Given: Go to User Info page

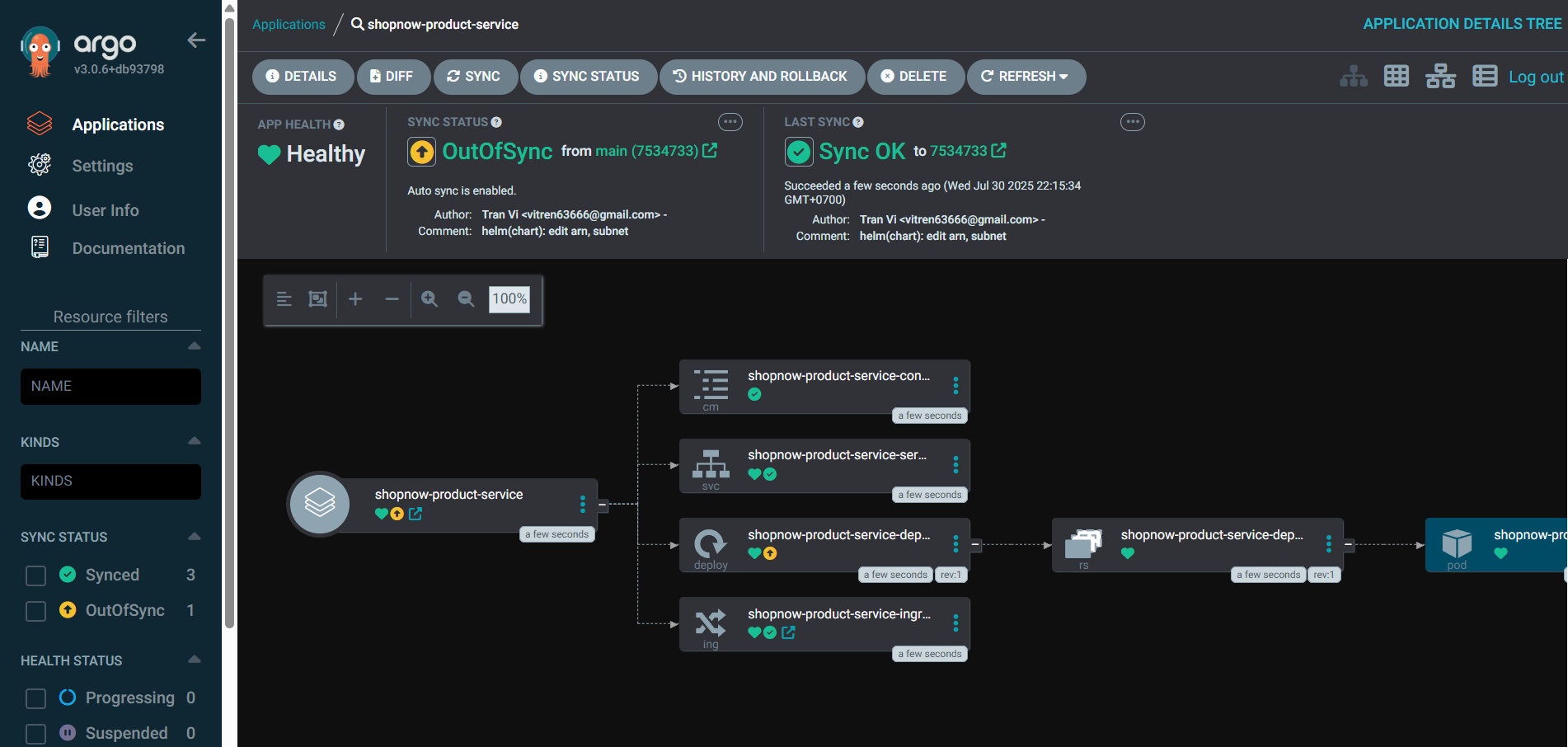Looking at the screenshot, I should pos(105,210).
